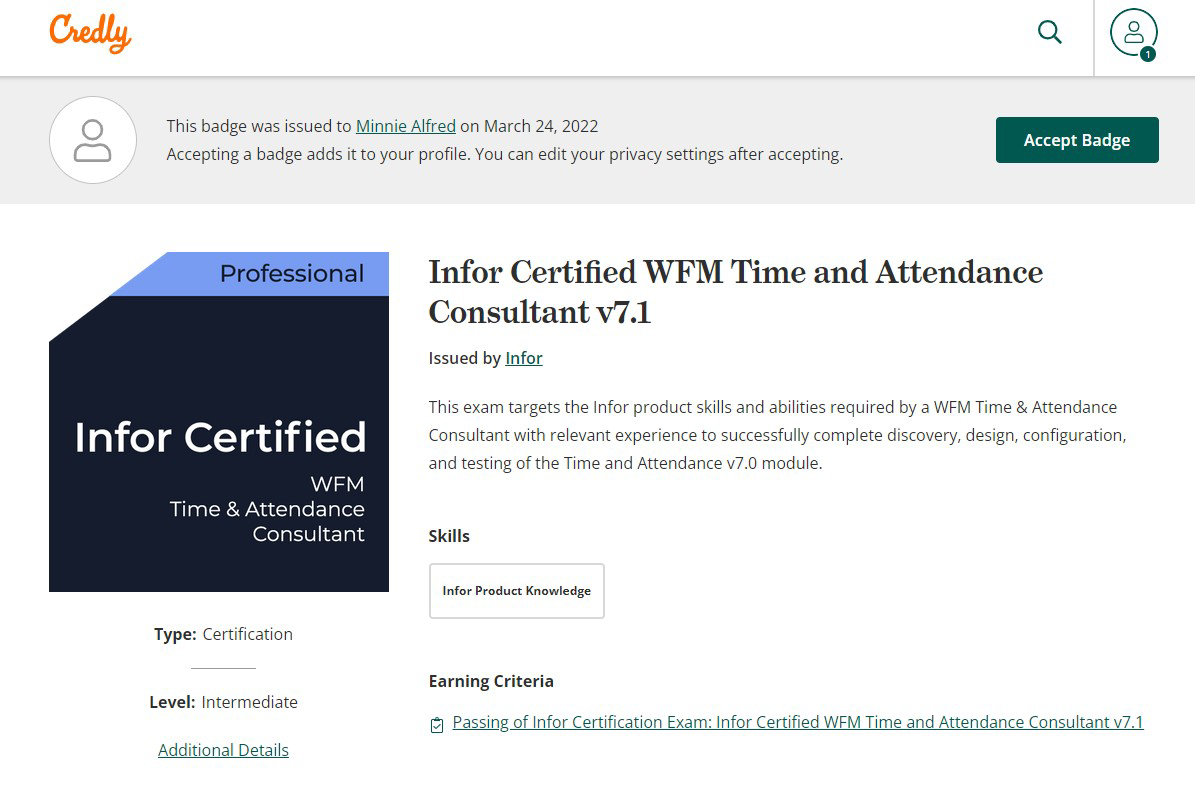
Task: Click the Skills section heading
Action: coord(449,536)
